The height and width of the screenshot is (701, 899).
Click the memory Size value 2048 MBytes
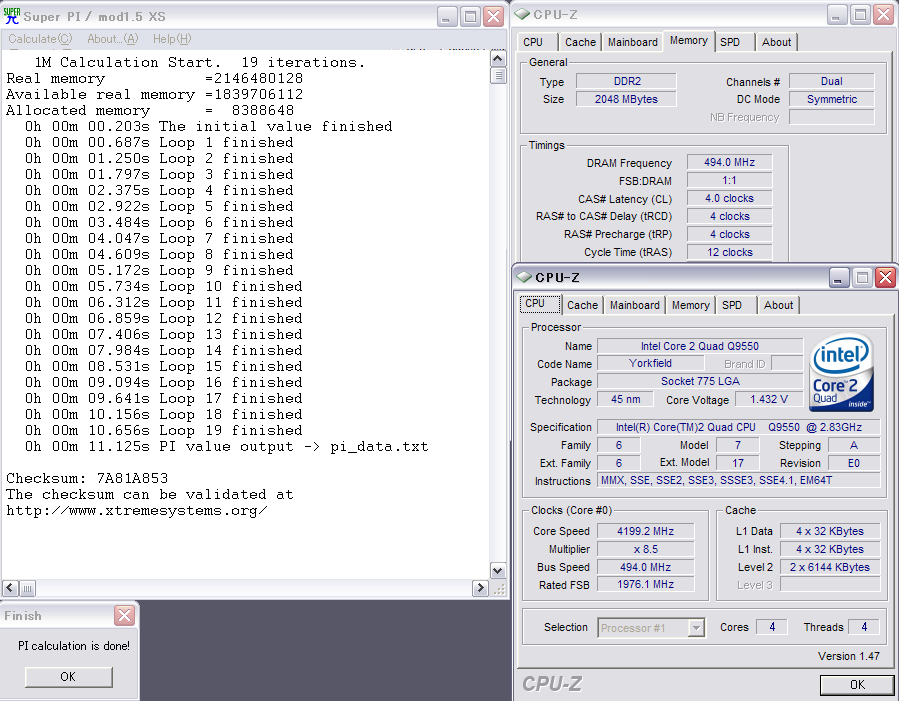coord(626,99)
